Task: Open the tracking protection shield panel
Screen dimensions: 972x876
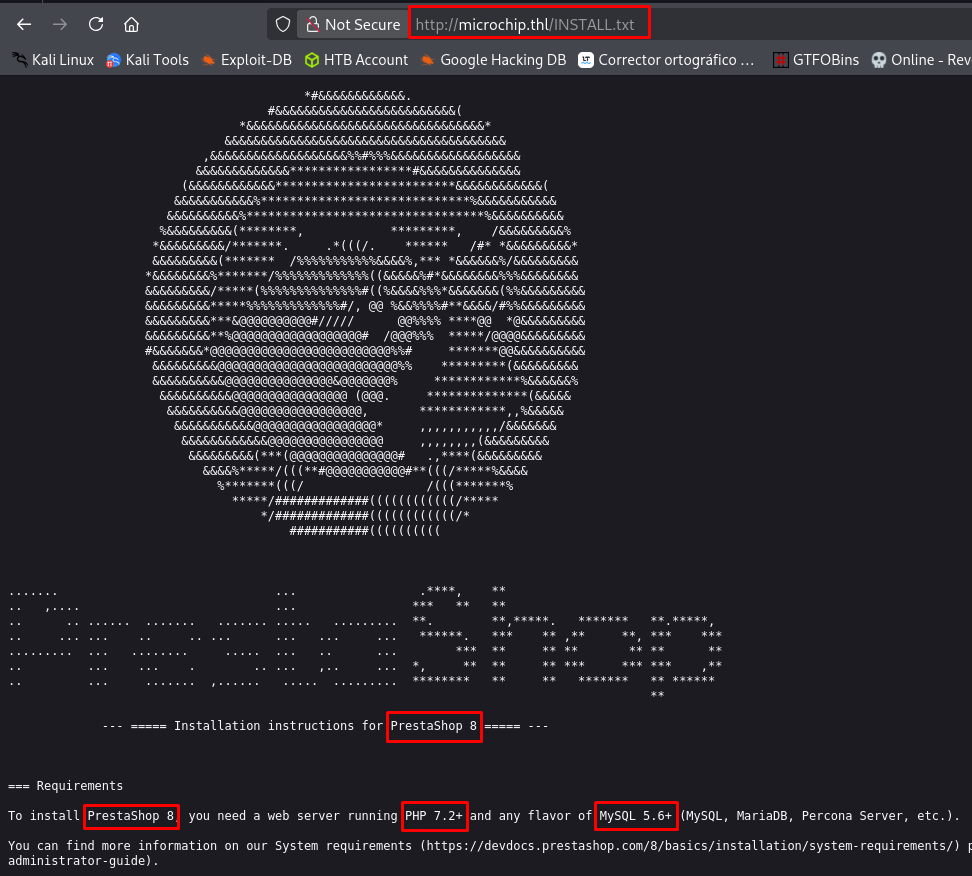Action: 283,24
